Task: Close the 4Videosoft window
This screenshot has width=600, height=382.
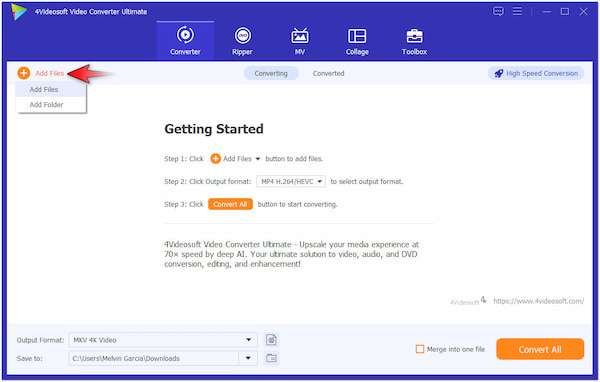Action: pyautogui.click(x=583, y=11)
